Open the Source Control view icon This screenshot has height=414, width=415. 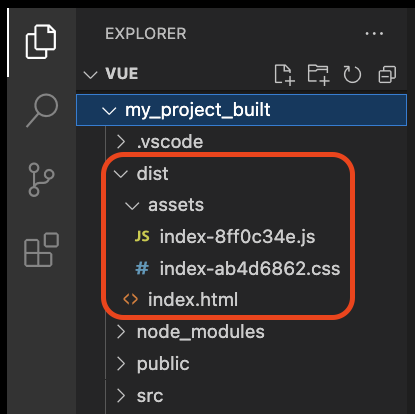point(41,179)
